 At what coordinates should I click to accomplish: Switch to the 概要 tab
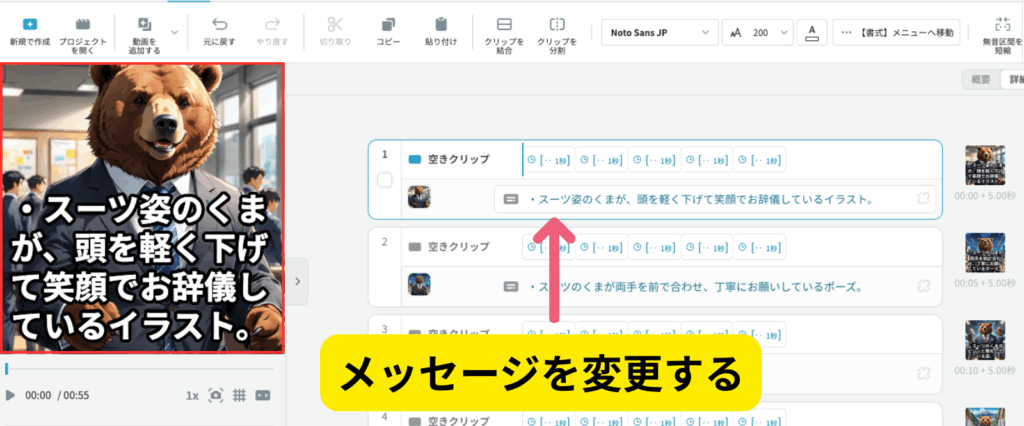(x=981, y=80)
